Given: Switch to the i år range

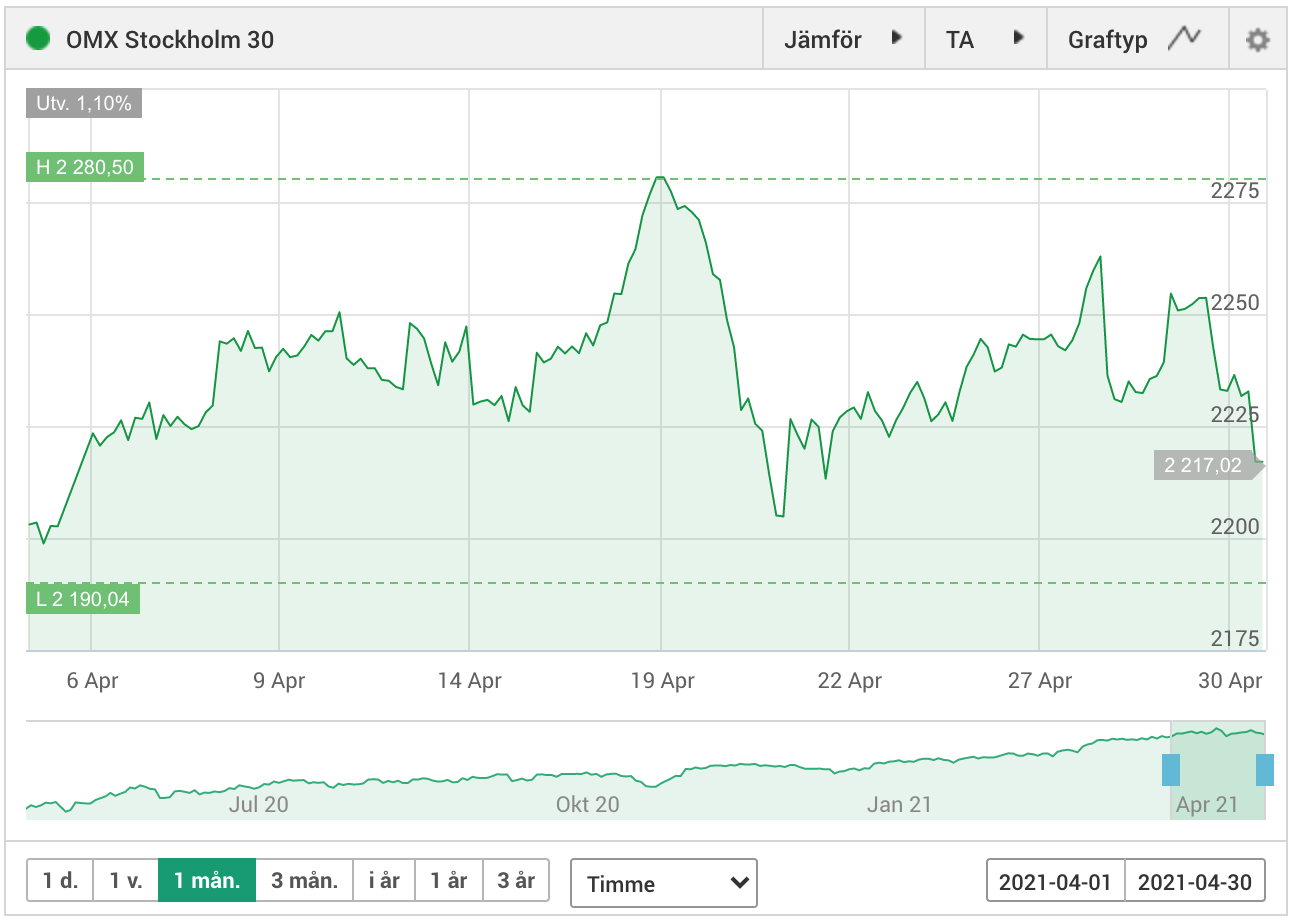Looking at the screenshot, I should [384, 881].
